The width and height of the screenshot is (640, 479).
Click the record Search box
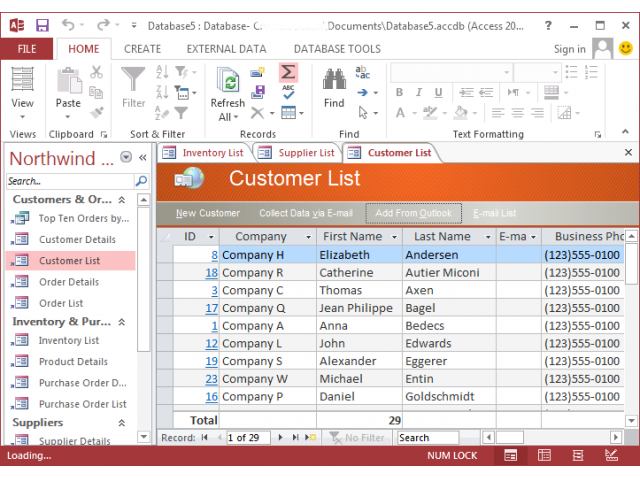click(427, 438)
